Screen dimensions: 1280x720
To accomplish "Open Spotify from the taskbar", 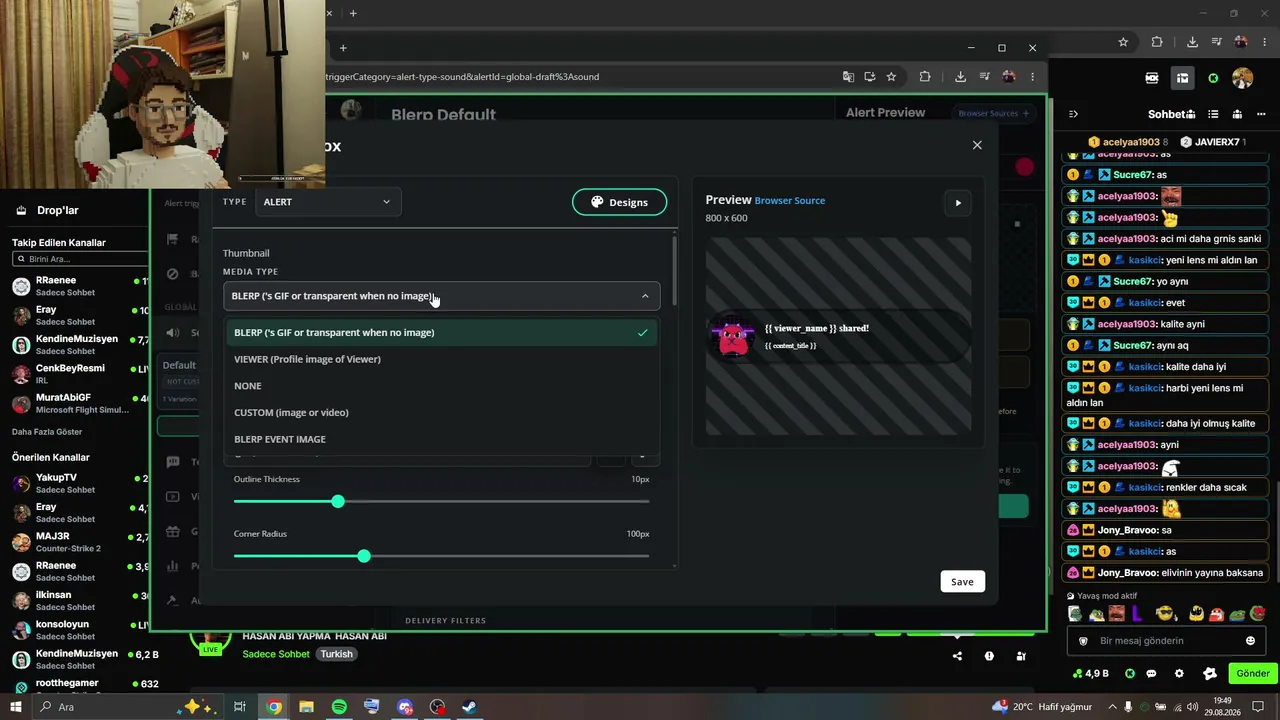I will [x=339, y=707].
